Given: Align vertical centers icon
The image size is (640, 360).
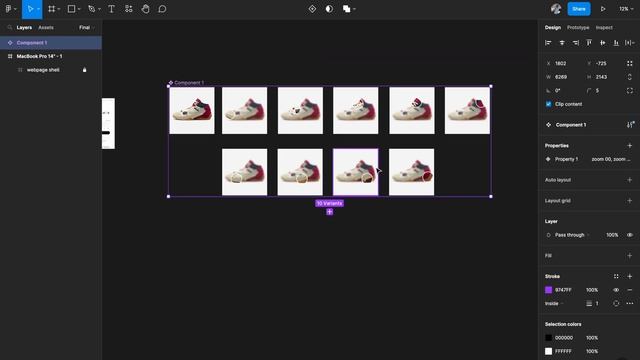Looking at the screenshot, I should coord(602,43).
